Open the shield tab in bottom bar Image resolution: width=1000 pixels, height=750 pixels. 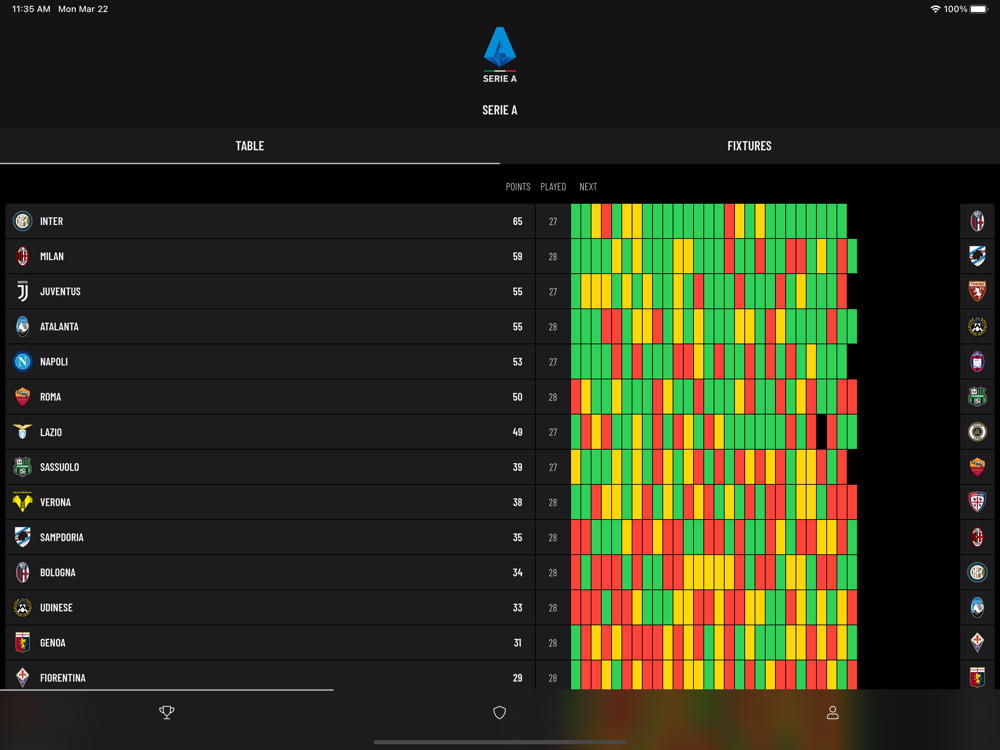click(x=499, y=712)
